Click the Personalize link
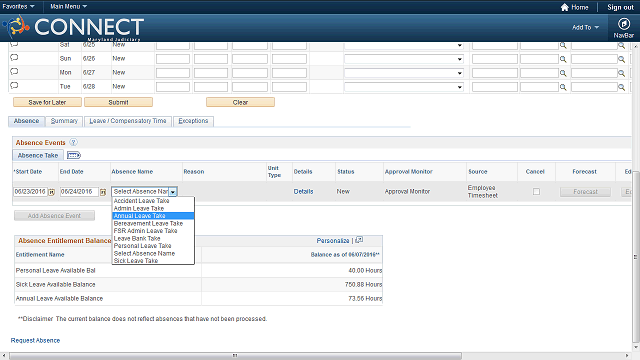This screenshot has height=360, width=640. tap(333, 241)
